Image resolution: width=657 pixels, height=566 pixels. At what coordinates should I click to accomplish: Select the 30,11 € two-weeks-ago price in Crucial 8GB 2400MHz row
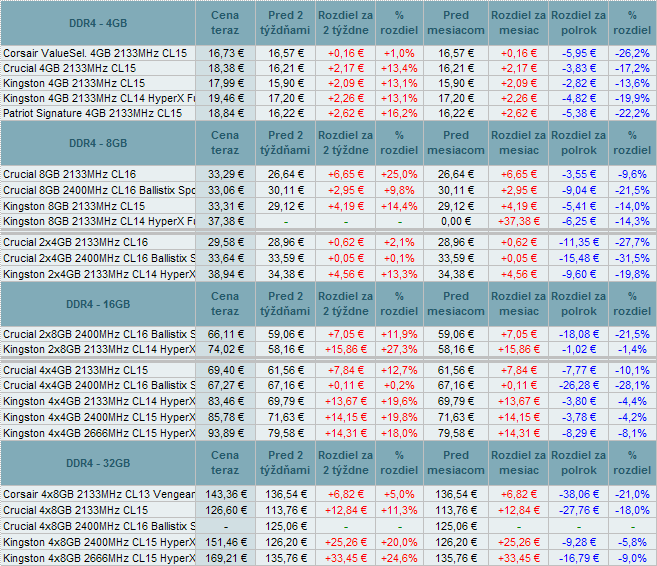coord(285,190)
